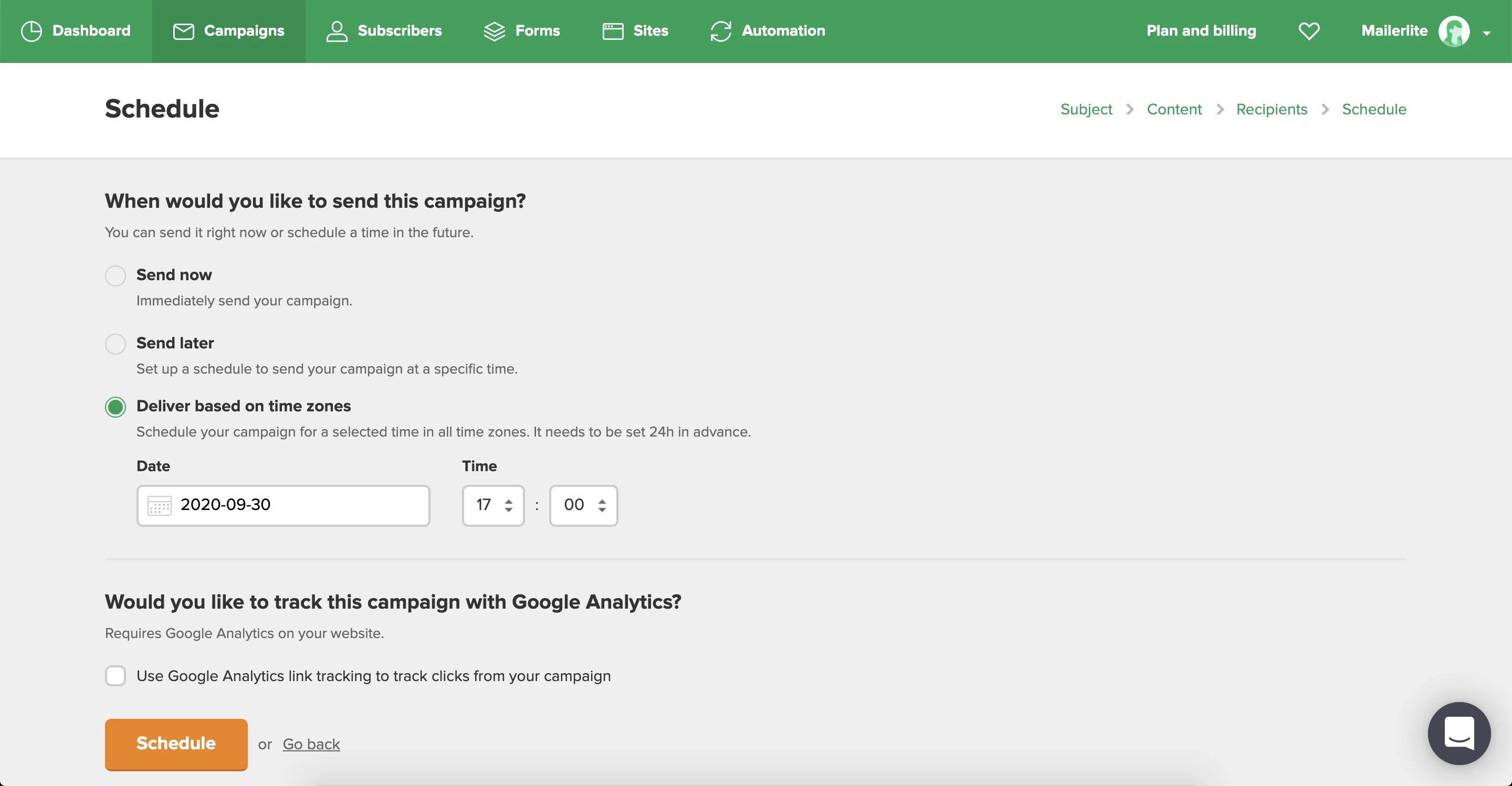The width and height of the screenshot is (1512, 786).
Task: Open the chat support bubble
Action: (1458, 732)
